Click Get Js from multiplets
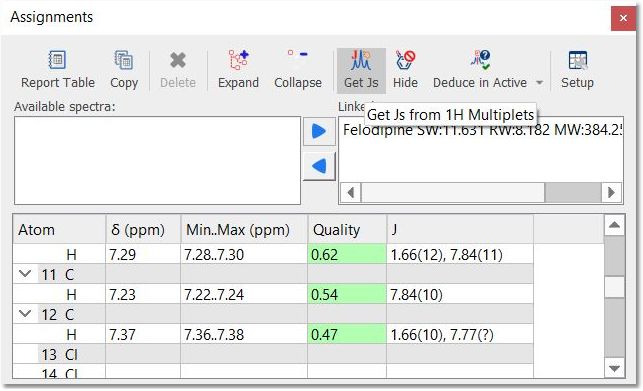 (361, 71)
